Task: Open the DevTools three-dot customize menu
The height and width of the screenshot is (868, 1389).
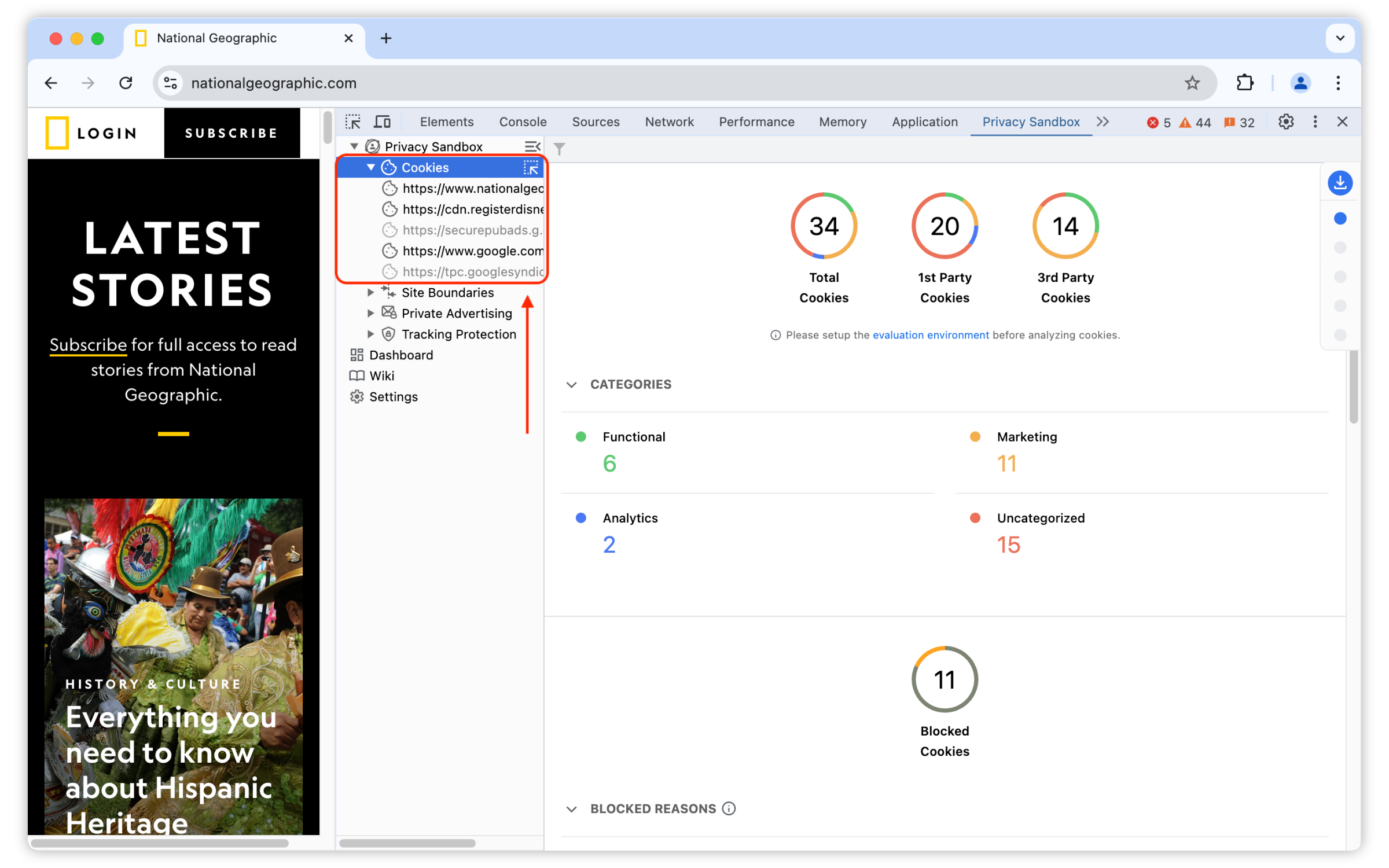Action: click(1315, 122)
